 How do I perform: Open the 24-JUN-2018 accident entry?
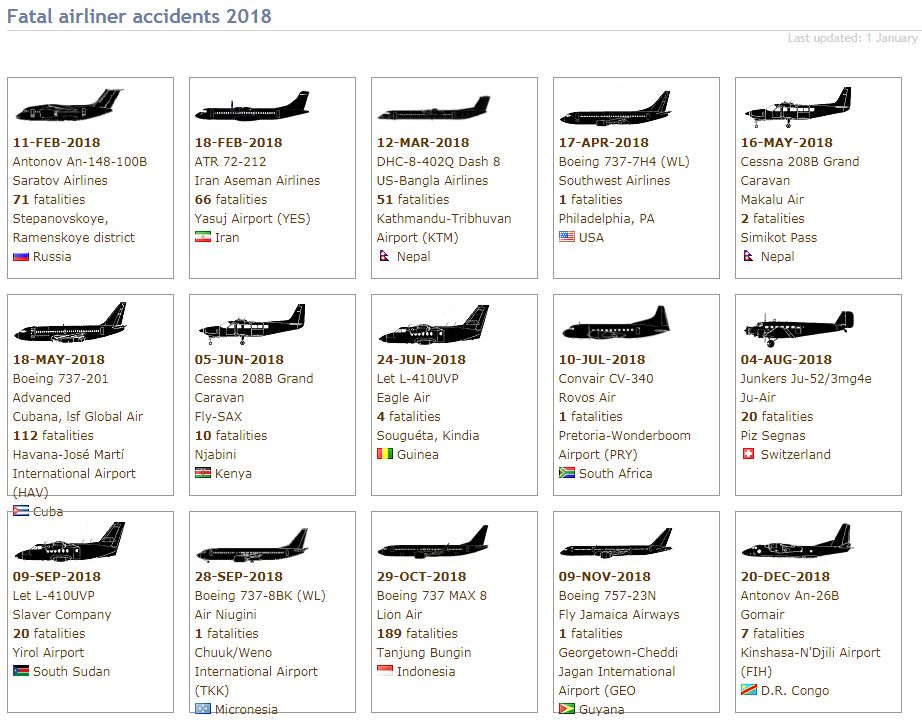[x=421, y=359]
